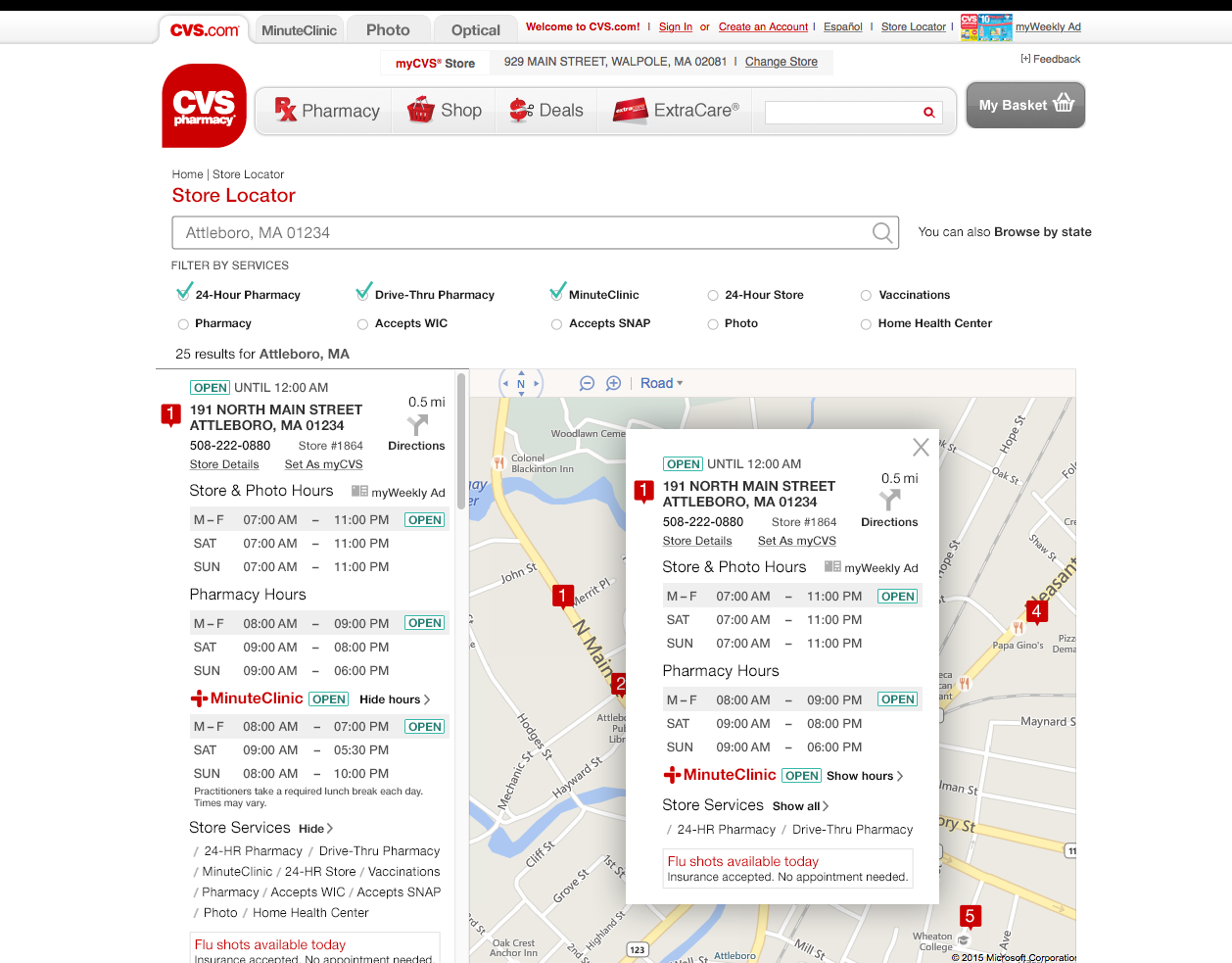Open the Feedback link
Viewport: 1232px width, 963px height.
1051,59
